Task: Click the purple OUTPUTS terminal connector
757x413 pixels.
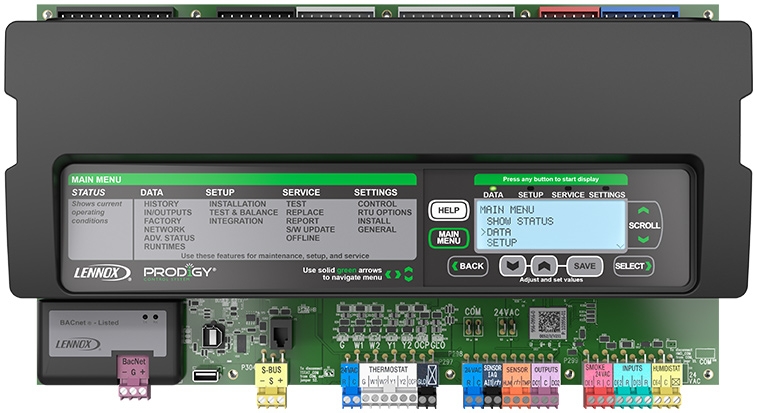Action: pyautogui.click(x=546, y=385)
